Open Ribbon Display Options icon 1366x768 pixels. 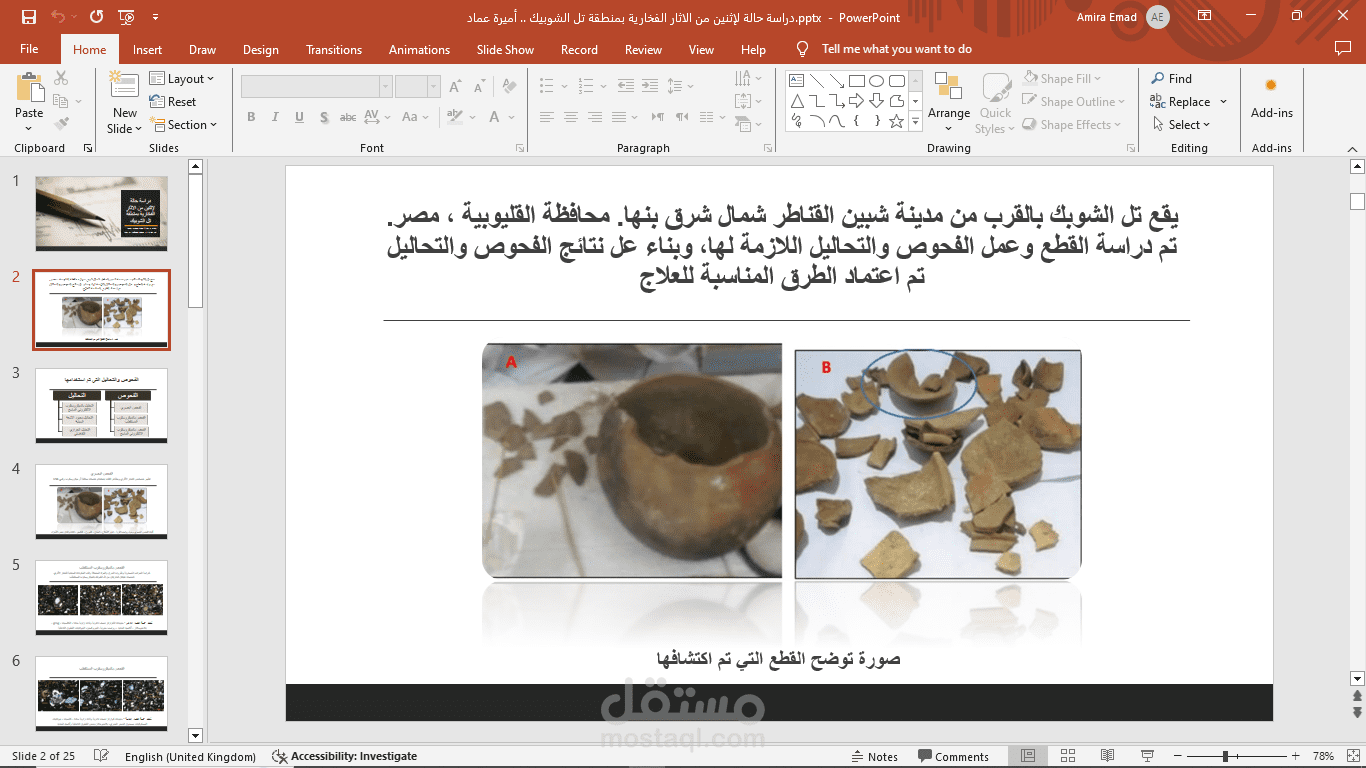pos(1204,17)
